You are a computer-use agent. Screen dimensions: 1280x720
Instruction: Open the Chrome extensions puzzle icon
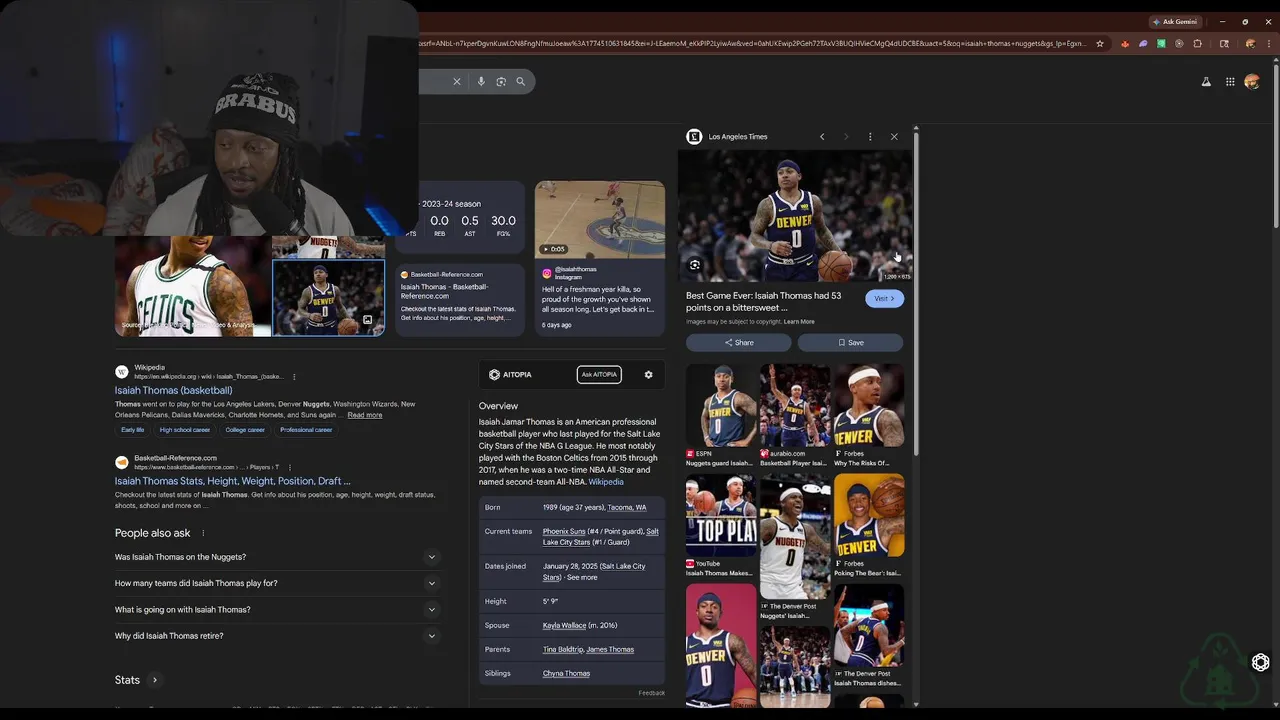coord(1198,44)
